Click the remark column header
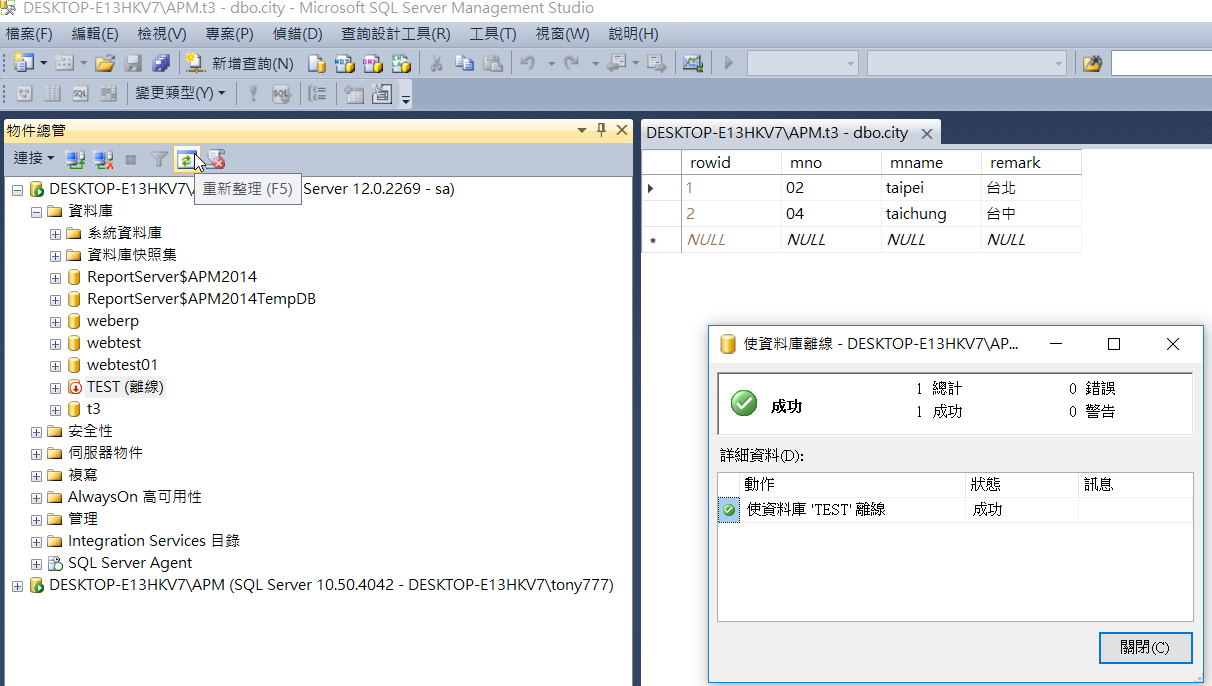Viewport: 1212px width, 686px height. (1031, 162)
